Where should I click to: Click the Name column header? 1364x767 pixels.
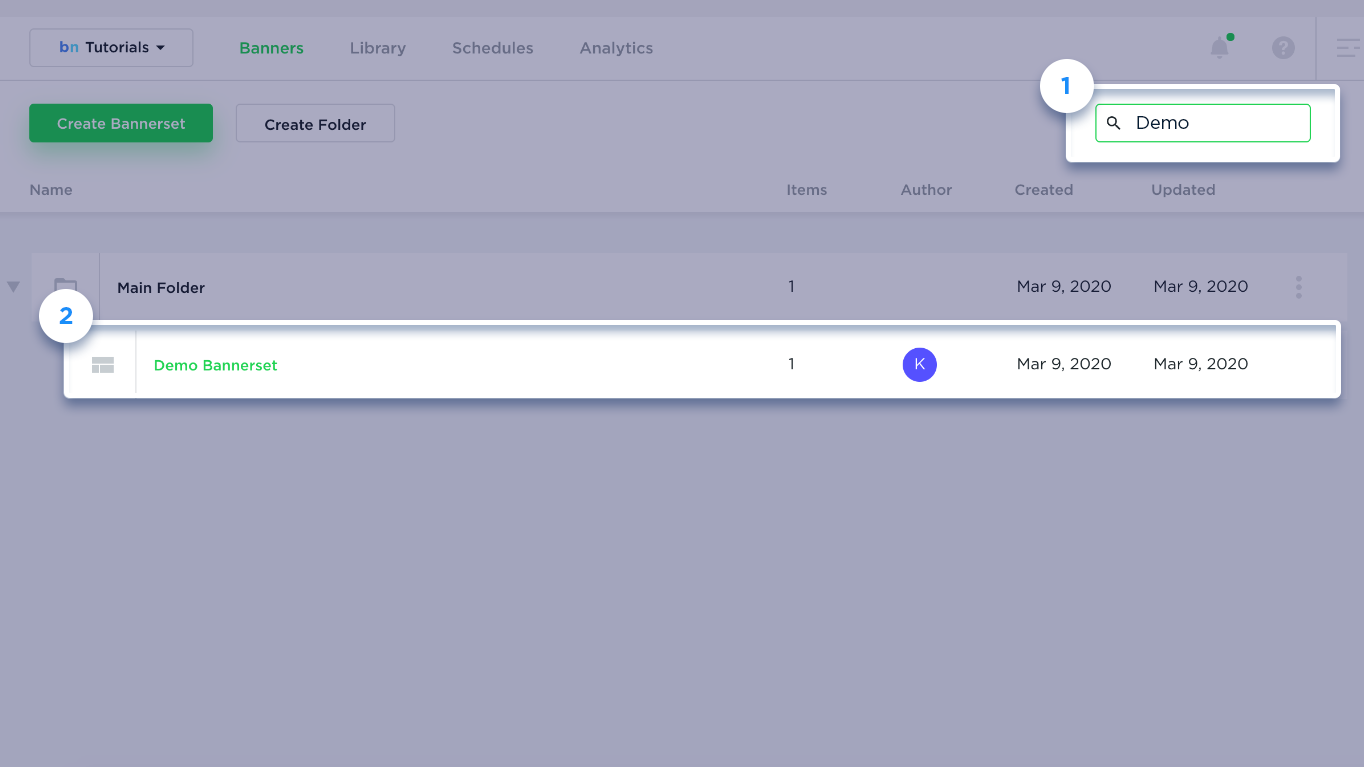pos(51,190)
